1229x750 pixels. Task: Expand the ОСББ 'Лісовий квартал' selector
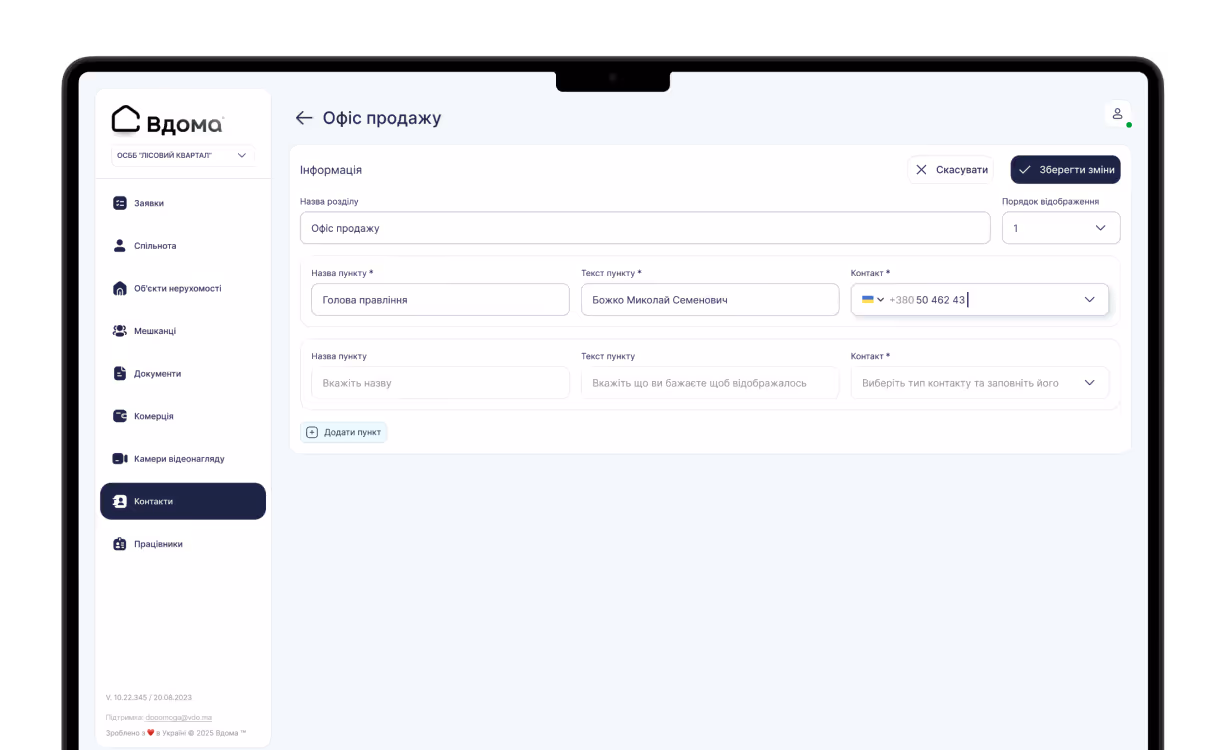click(x=183, y=155)
